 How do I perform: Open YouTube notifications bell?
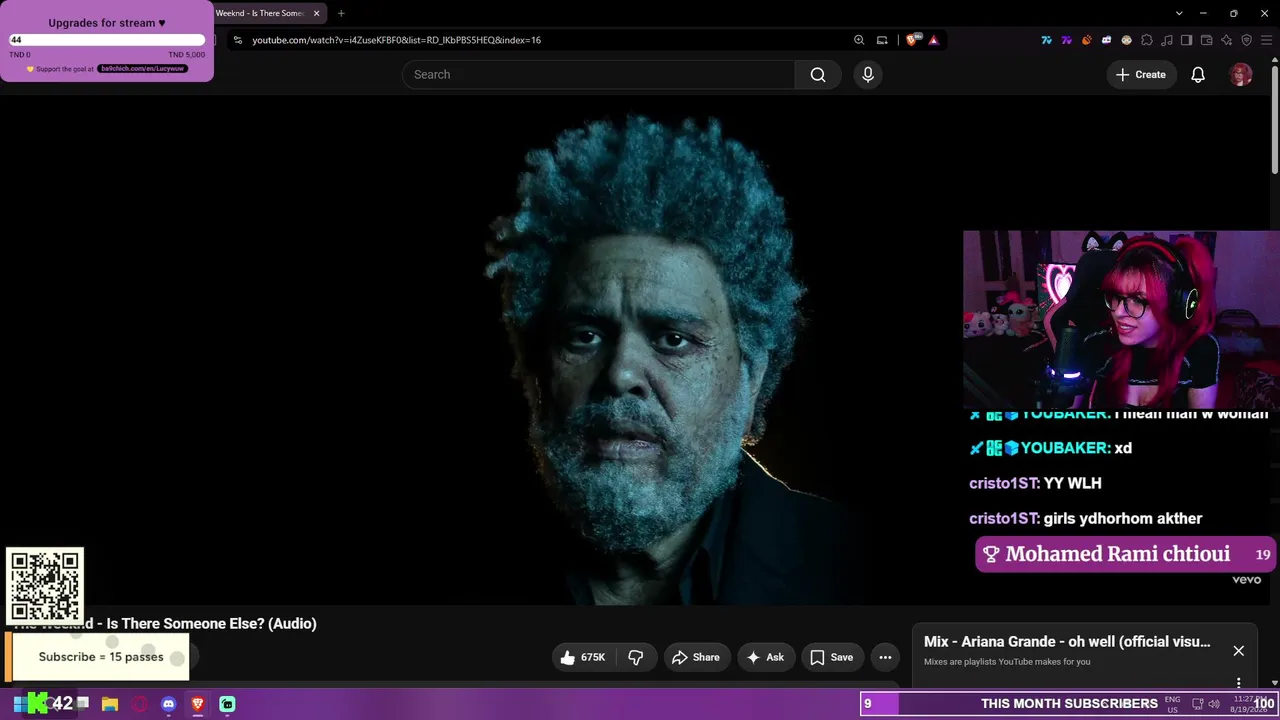pos(1198,75)
